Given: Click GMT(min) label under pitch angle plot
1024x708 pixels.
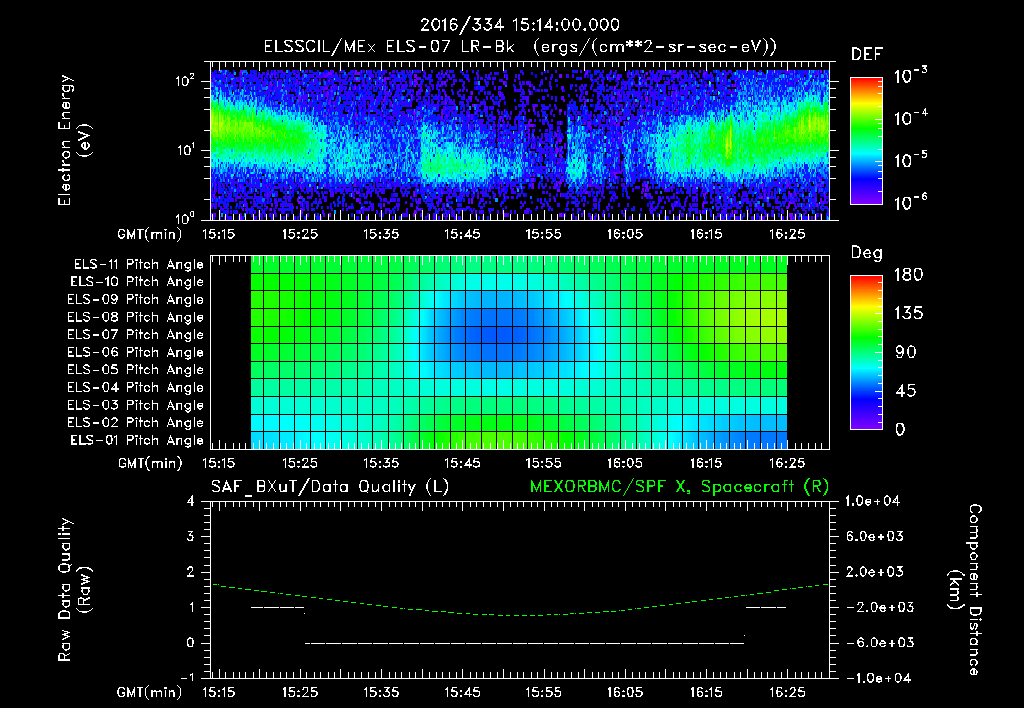Looking at the screenshot, I should (x=150, y=464).
